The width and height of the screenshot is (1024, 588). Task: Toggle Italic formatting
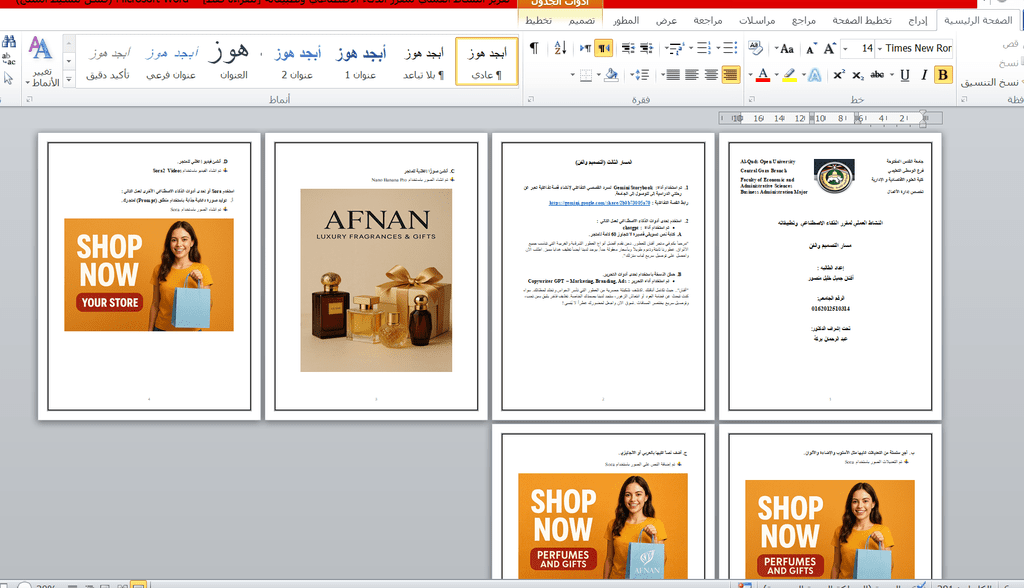(x=925, y=75)
